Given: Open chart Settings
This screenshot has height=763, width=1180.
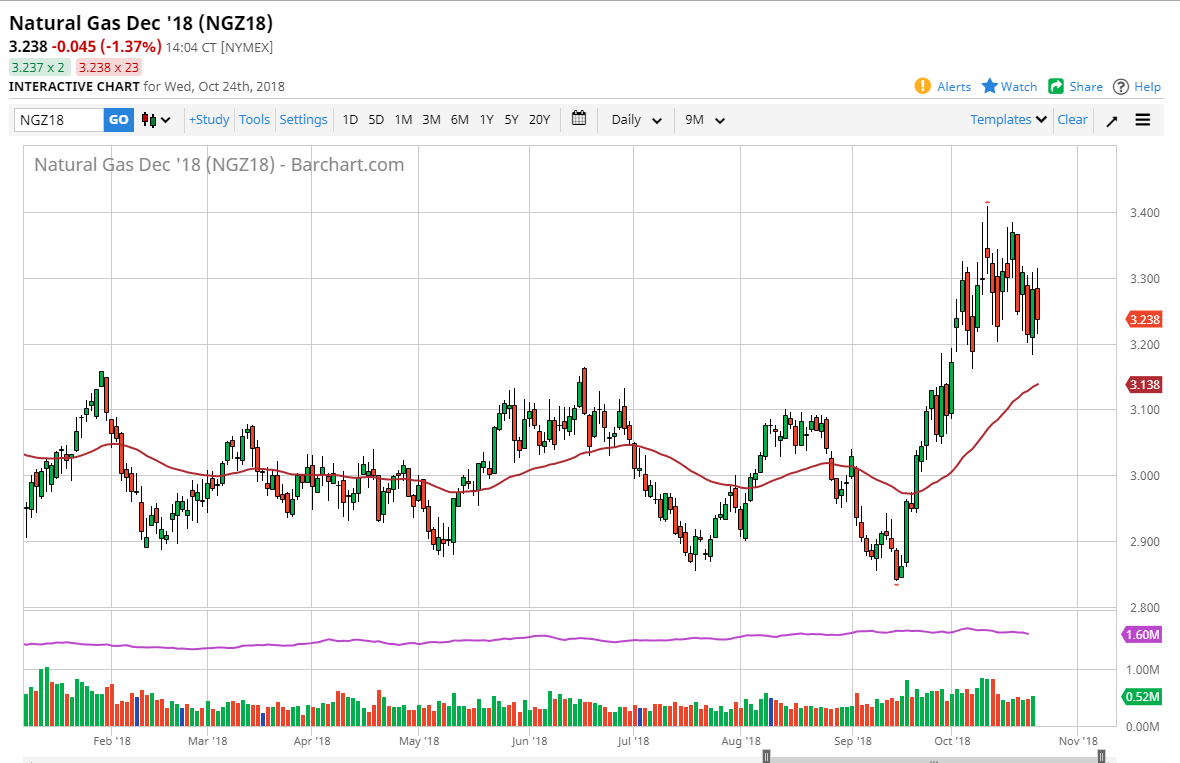Looking at the screenshot, I should tap(303, 119).
